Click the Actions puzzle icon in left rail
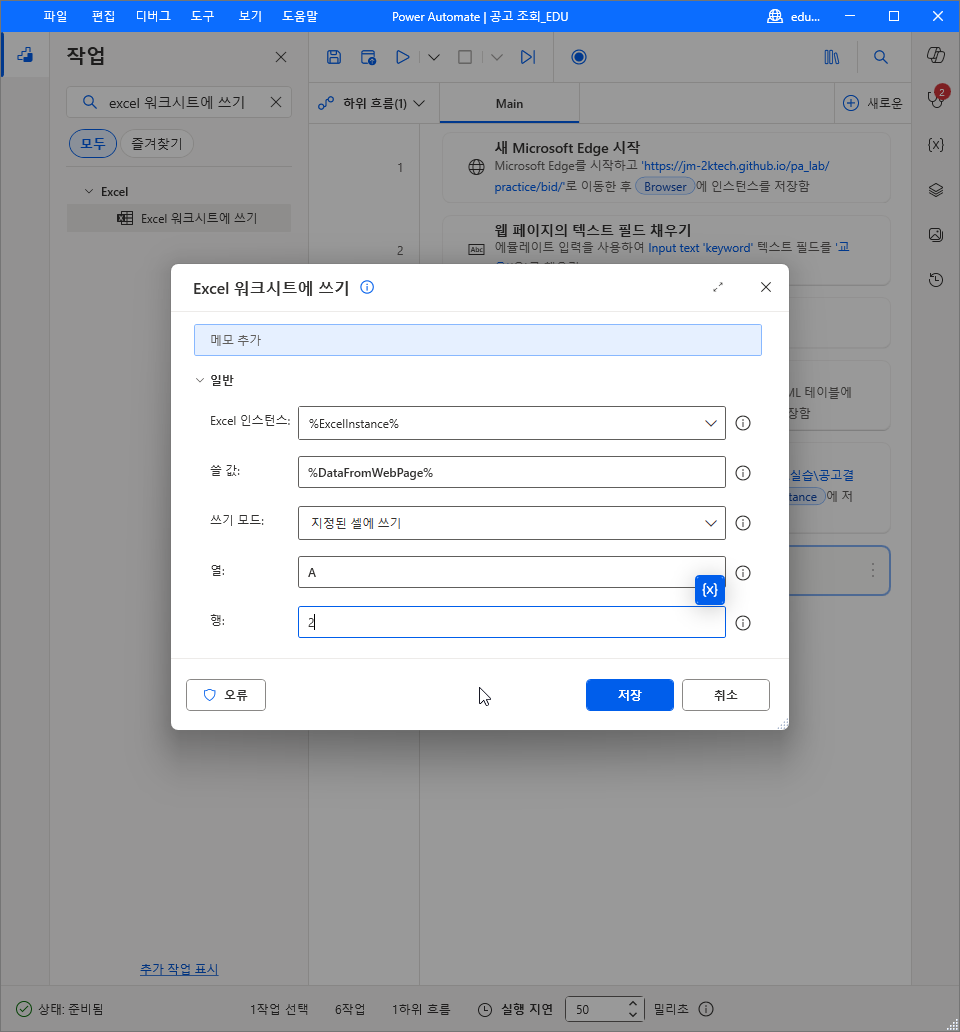Image resolution: width=960 pixels, height=1032 pixels. (x=25, y=55)
